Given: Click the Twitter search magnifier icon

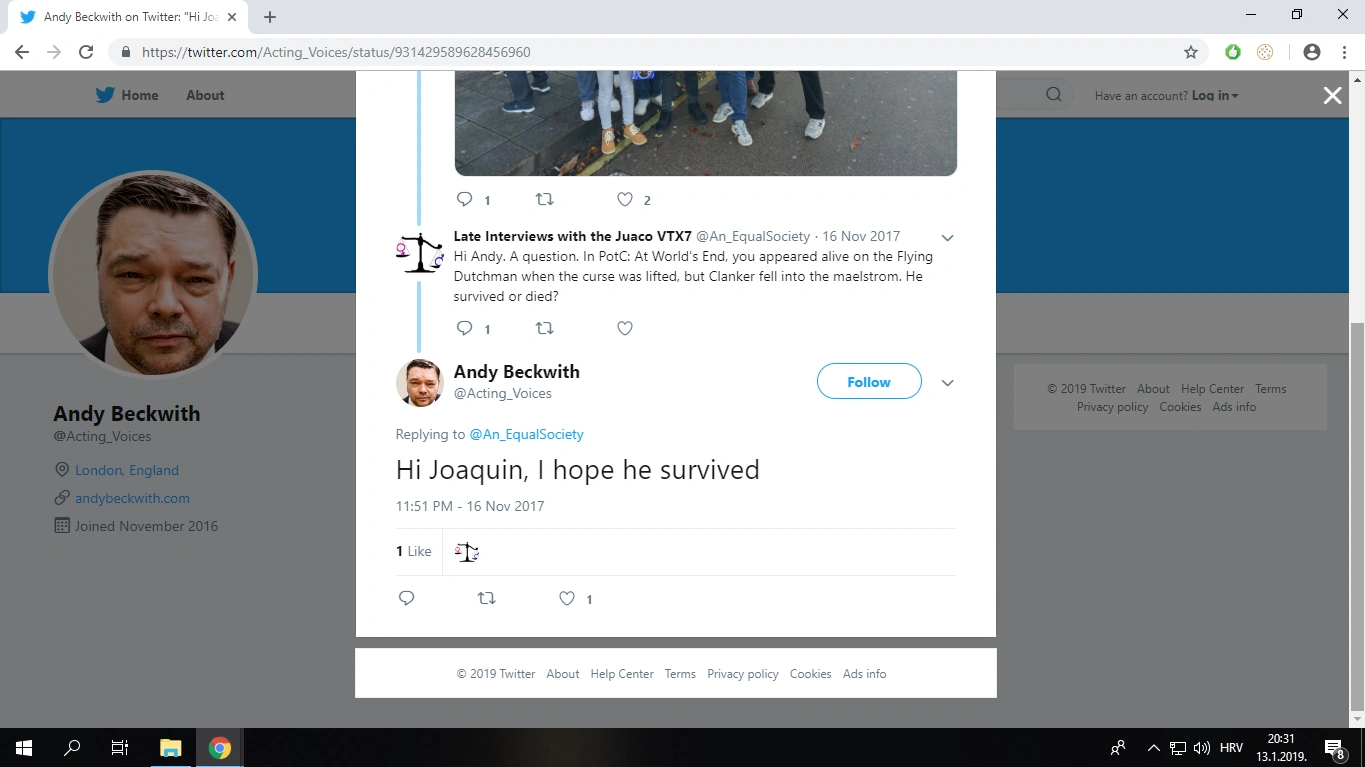Looking at the screenshot, I should click(1053, 95).
